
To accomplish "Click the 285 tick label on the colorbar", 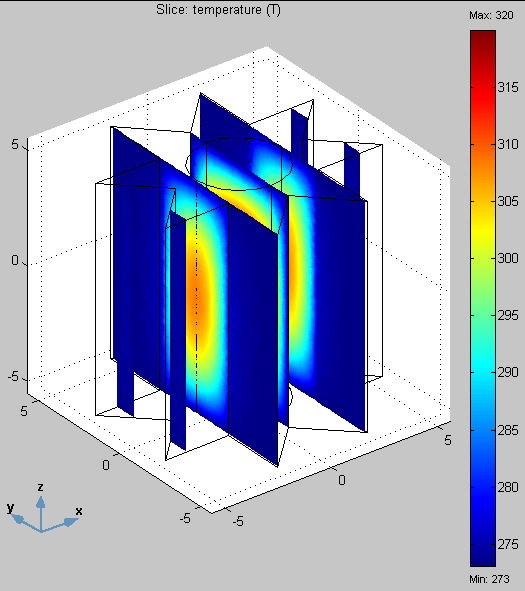I will pos(508,430).
